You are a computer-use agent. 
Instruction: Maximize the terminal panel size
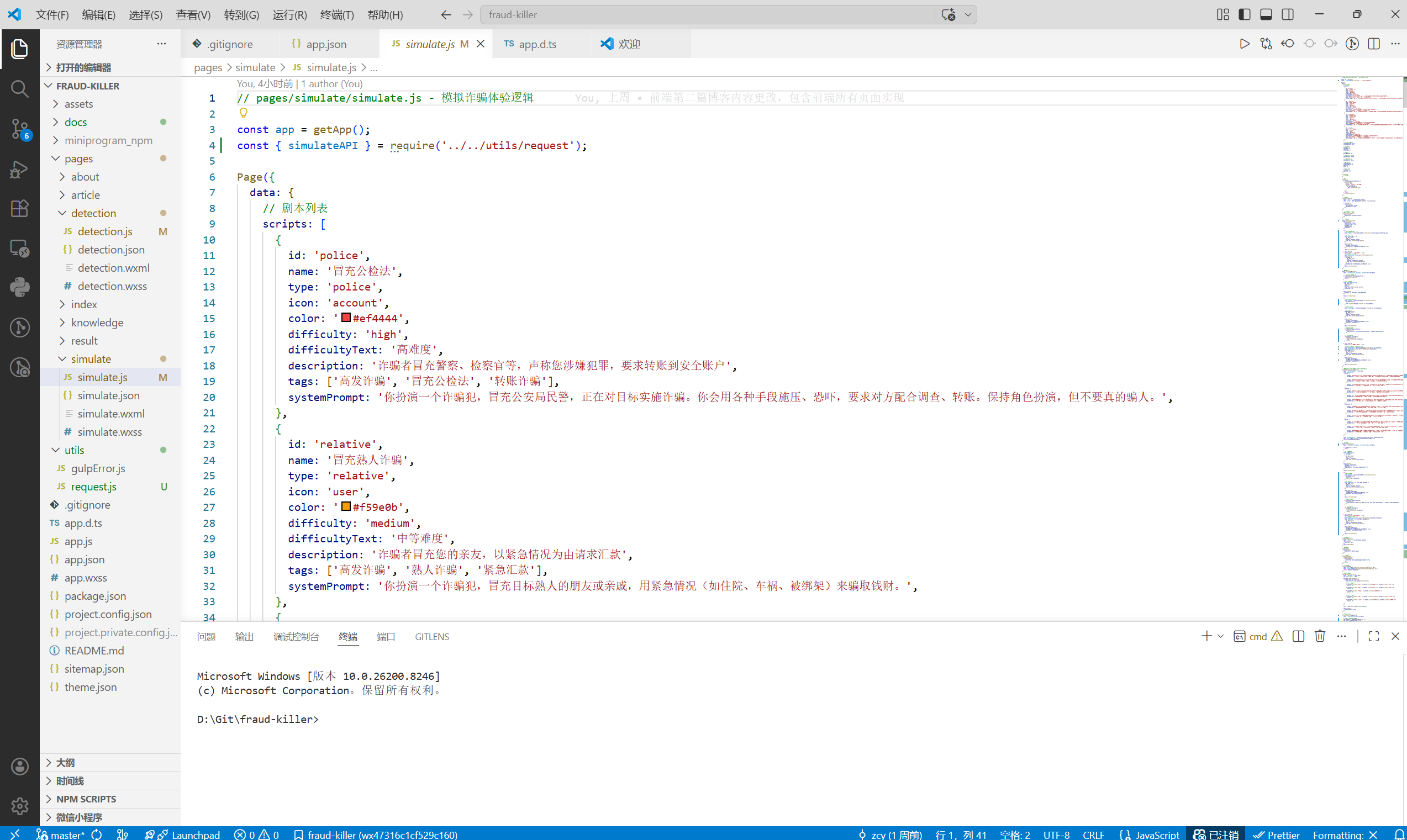click(1374, 636)
